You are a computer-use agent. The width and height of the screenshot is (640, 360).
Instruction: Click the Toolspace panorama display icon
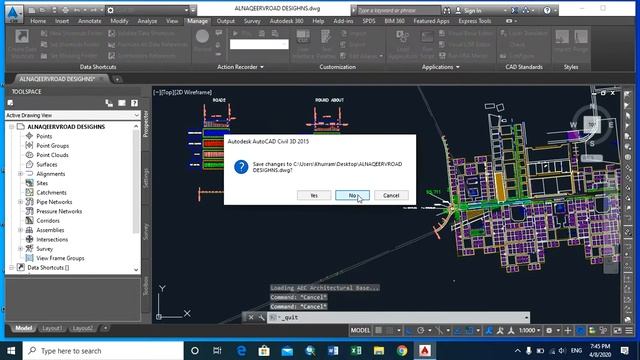point(122,103)
